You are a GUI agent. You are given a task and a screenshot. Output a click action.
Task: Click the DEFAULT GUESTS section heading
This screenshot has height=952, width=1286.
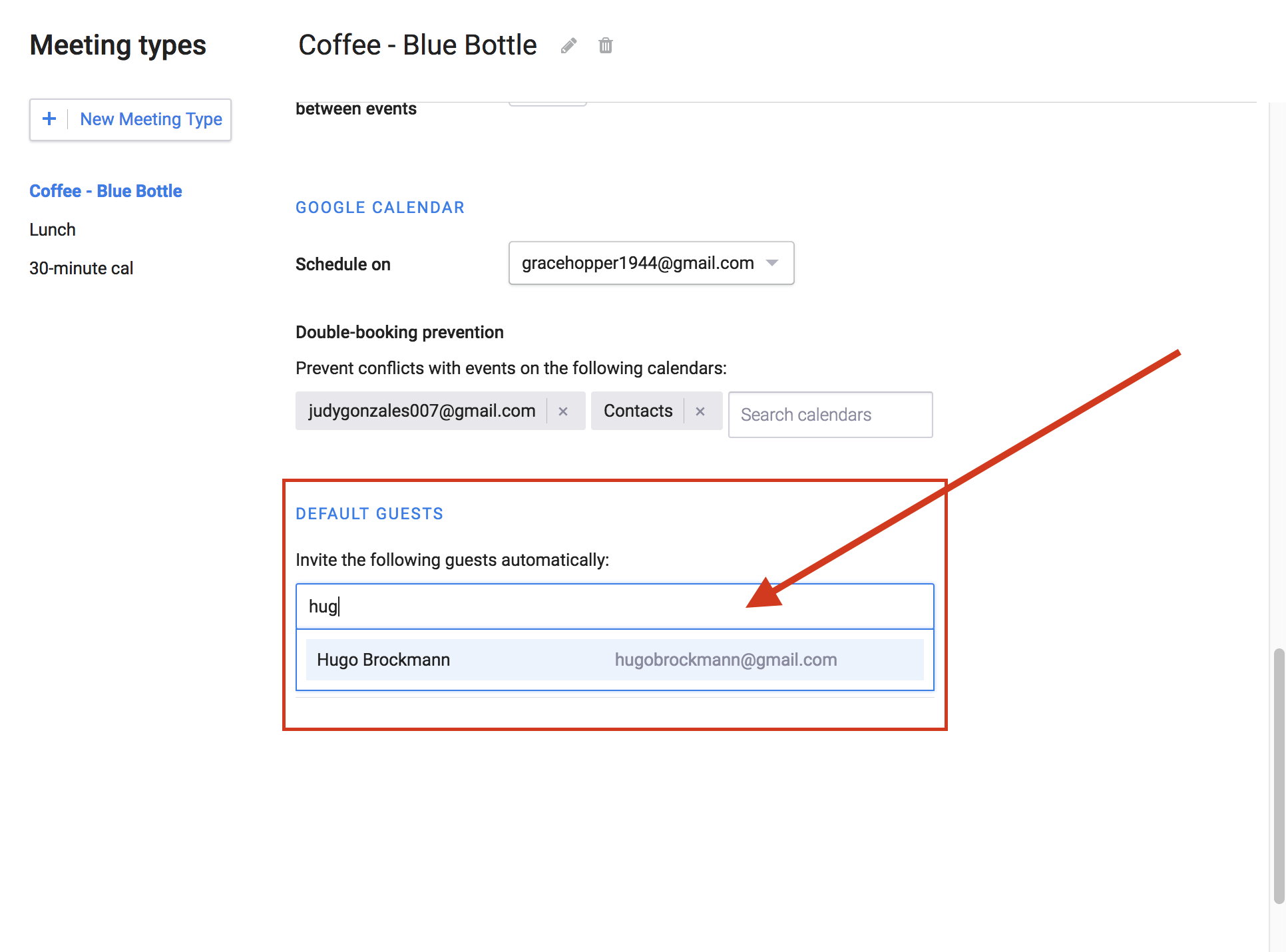tap(369, 513)
